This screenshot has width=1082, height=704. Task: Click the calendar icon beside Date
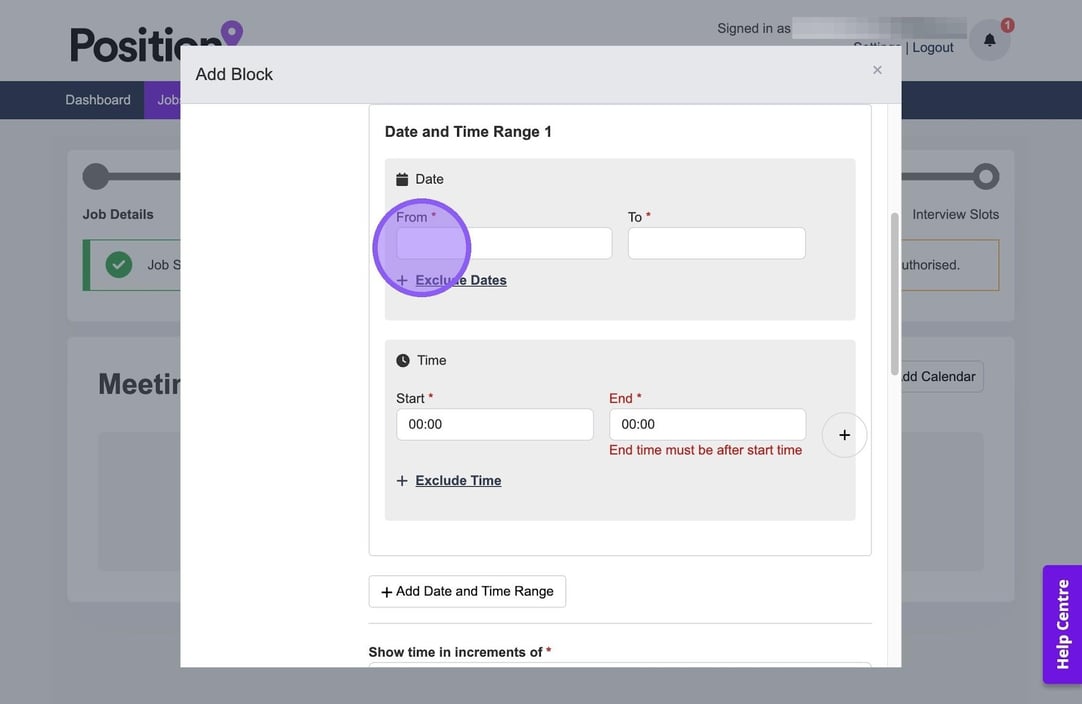pyautogui.click(x=402, y=179)
